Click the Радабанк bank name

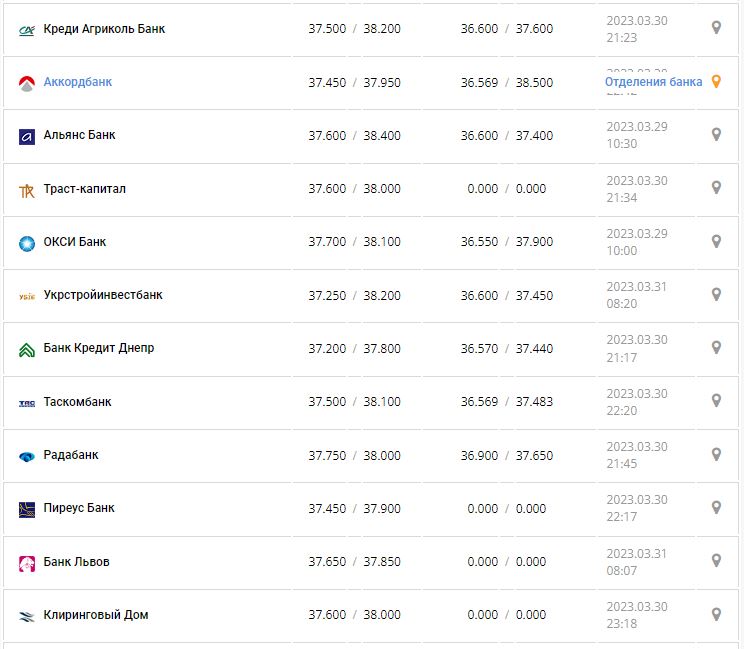pyautogui.click(x=71, y=455)
